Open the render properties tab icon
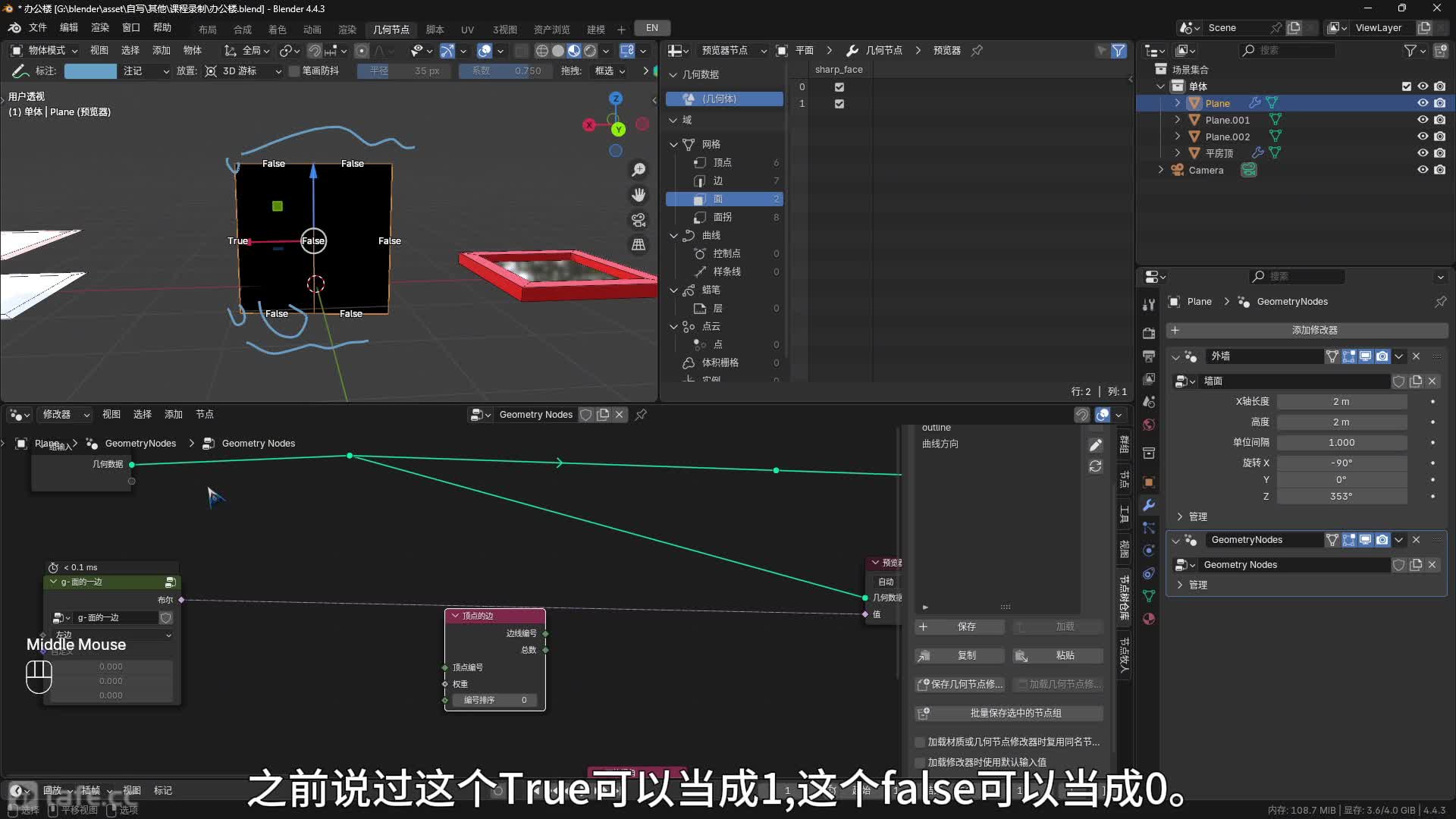1456x819 pixels. tap(1148, 334)
